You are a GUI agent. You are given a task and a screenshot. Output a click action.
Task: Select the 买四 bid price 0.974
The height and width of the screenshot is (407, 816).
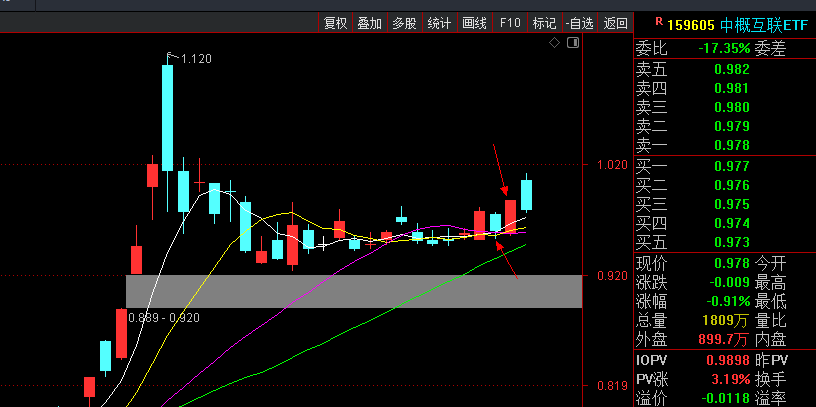point(732,223)
